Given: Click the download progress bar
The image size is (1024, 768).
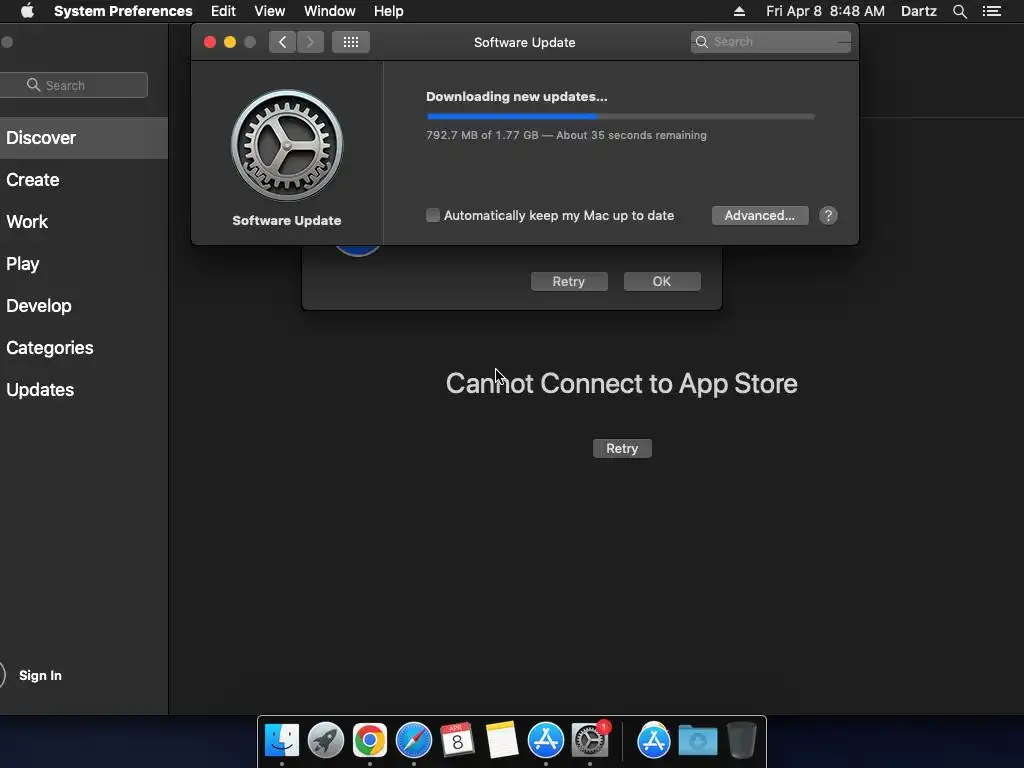Looking at the screenshot, I should (x=620, y=116).
